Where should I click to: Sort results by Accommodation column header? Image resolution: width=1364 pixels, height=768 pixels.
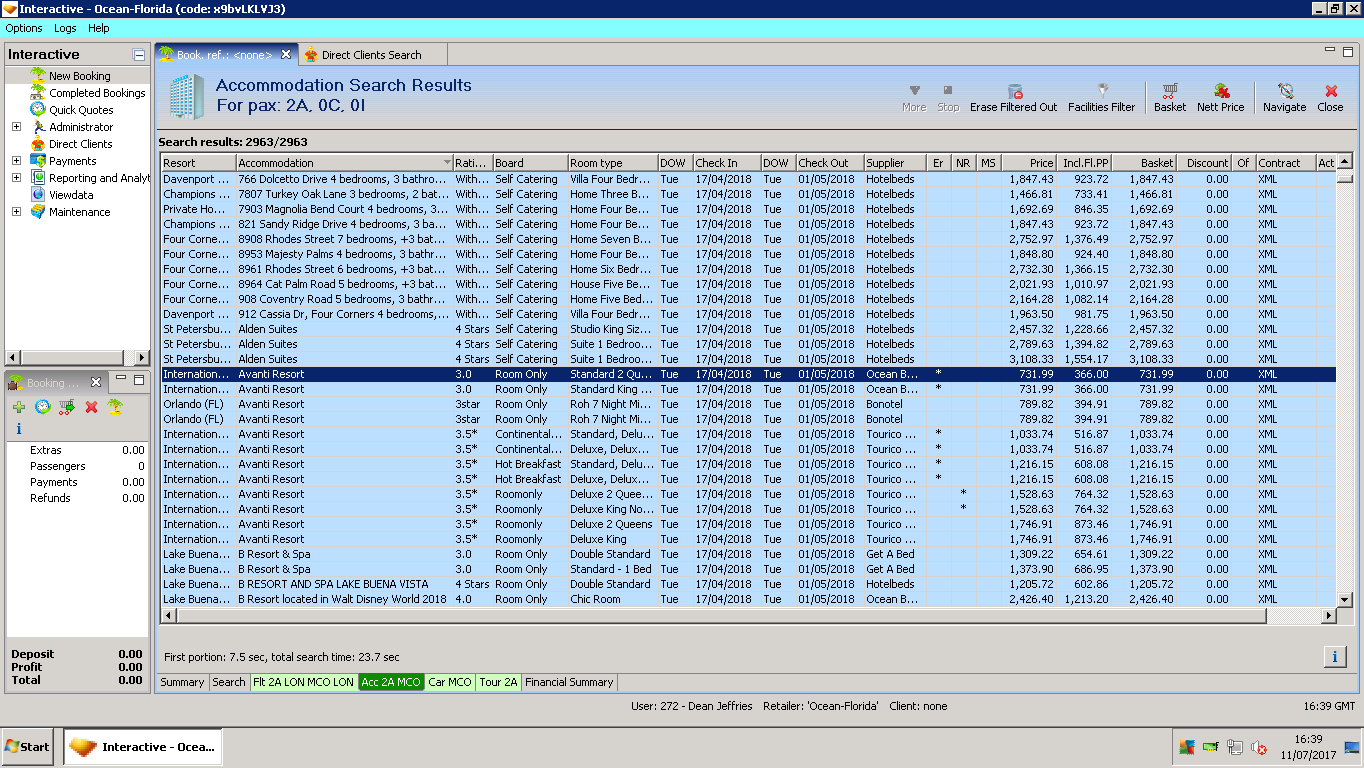pyautogui.click(x=344, y=163)
